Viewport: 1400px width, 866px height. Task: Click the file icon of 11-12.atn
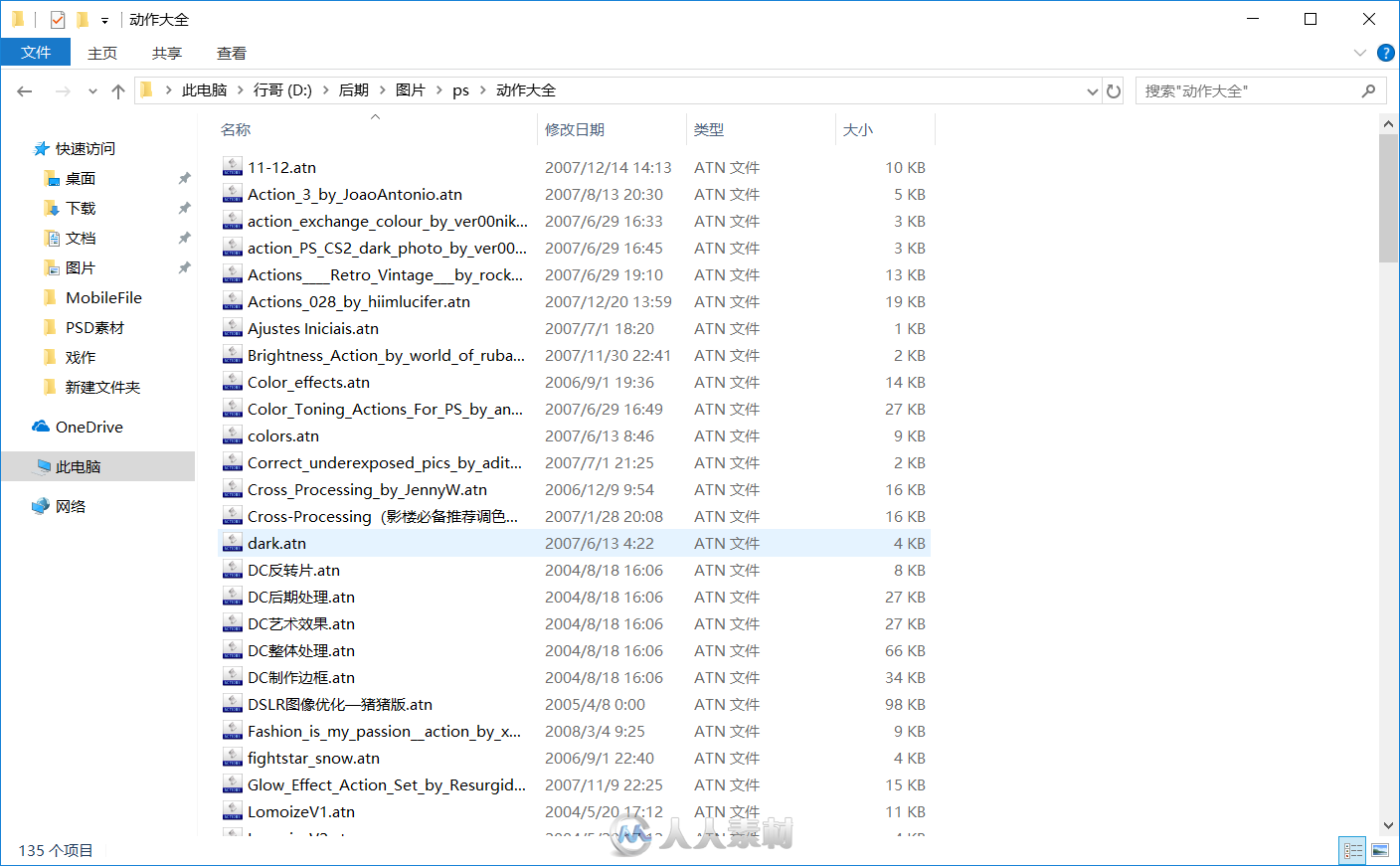pos(233,167)
